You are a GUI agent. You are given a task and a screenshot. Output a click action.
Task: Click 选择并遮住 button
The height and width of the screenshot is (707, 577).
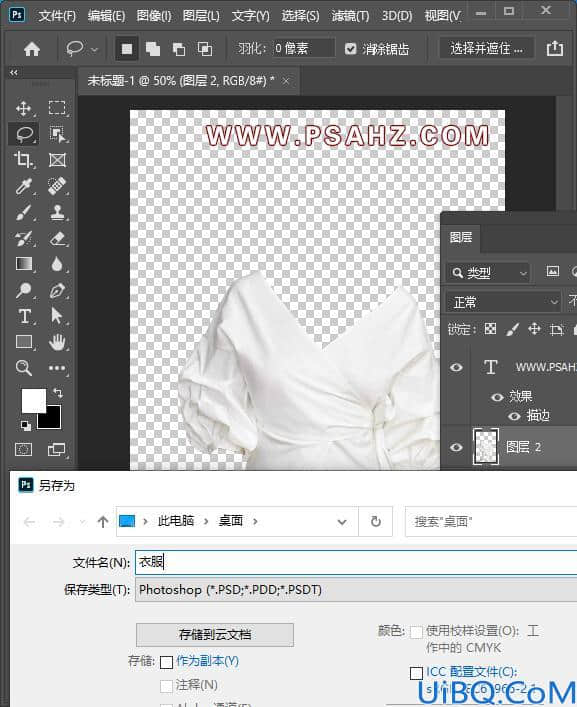click(x=486, y=48)
